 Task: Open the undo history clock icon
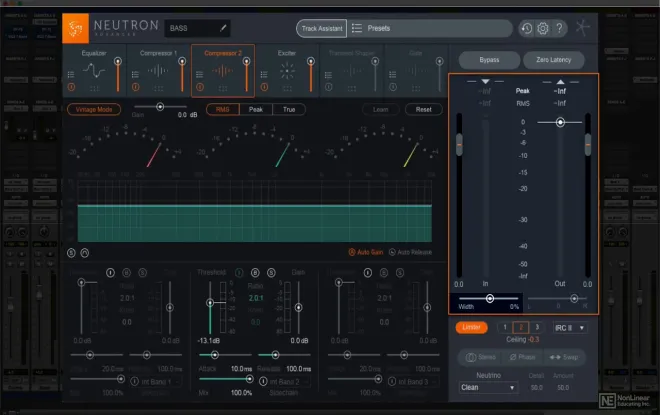click(x=527, y=28)
